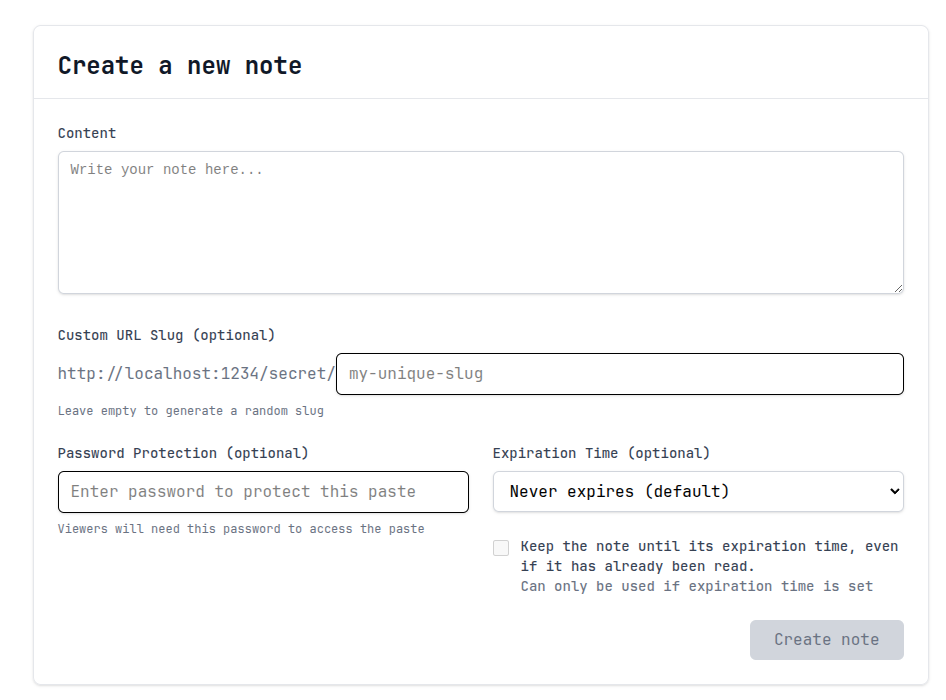Click the 'my-unique-slug' placeholder text
This screenshot has width=946, height=700.
416,374
